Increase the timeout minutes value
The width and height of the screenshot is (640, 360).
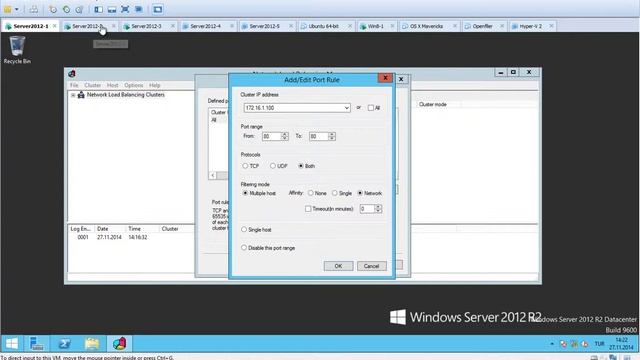[x=378, y=207]
